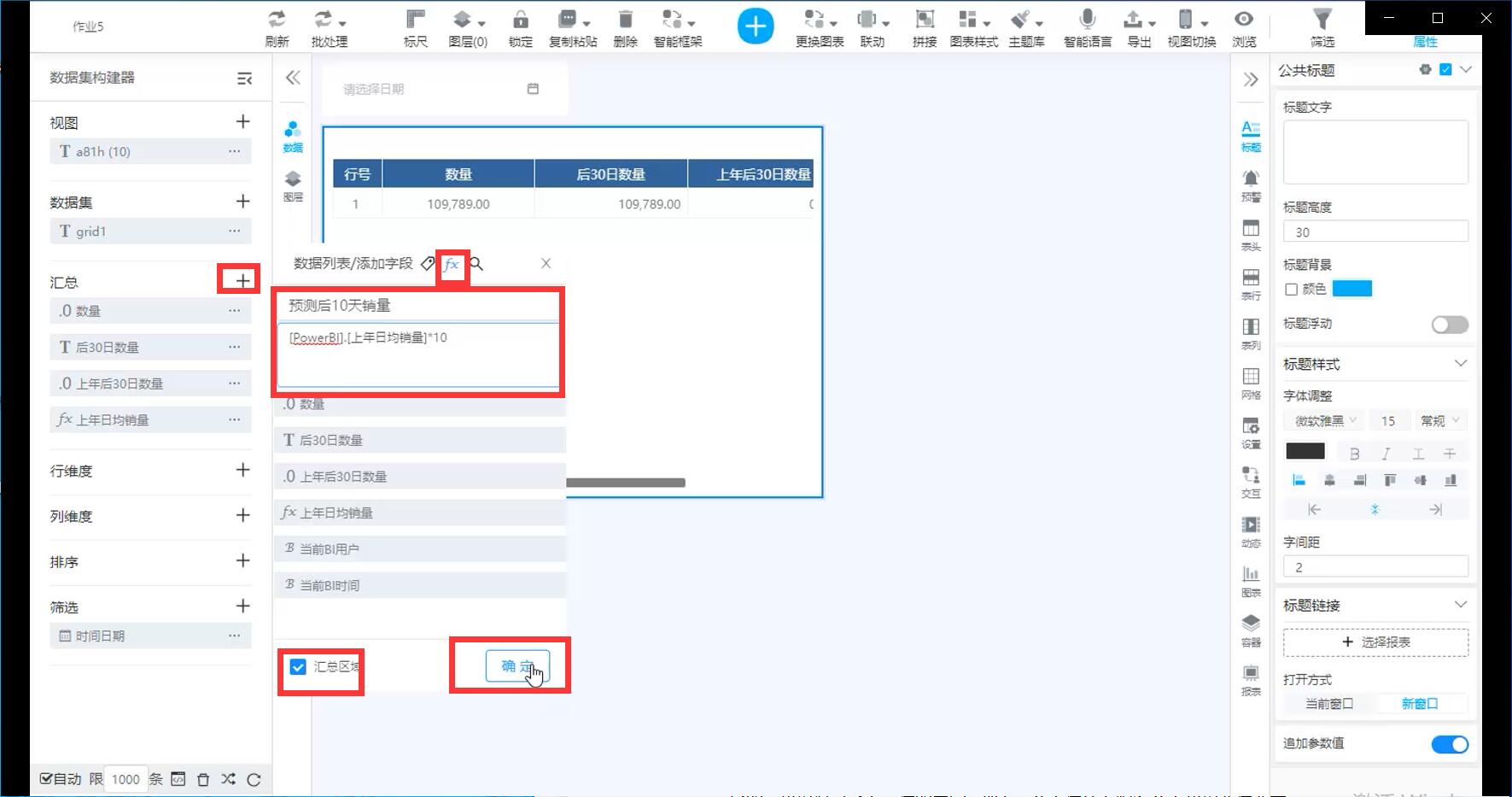Open the 常规 font weight dropdown
The height and width of the screenshot is (797, 1512).
point(1439,420)
